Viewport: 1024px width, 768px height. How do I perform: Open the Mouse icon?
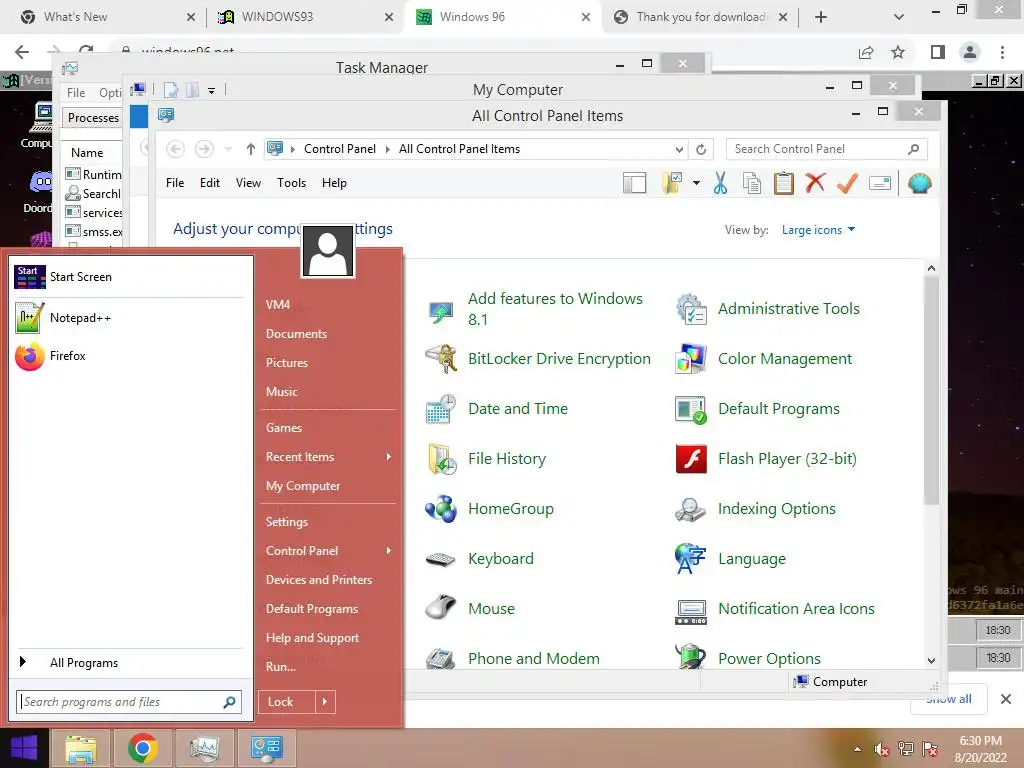pos(441,607)
